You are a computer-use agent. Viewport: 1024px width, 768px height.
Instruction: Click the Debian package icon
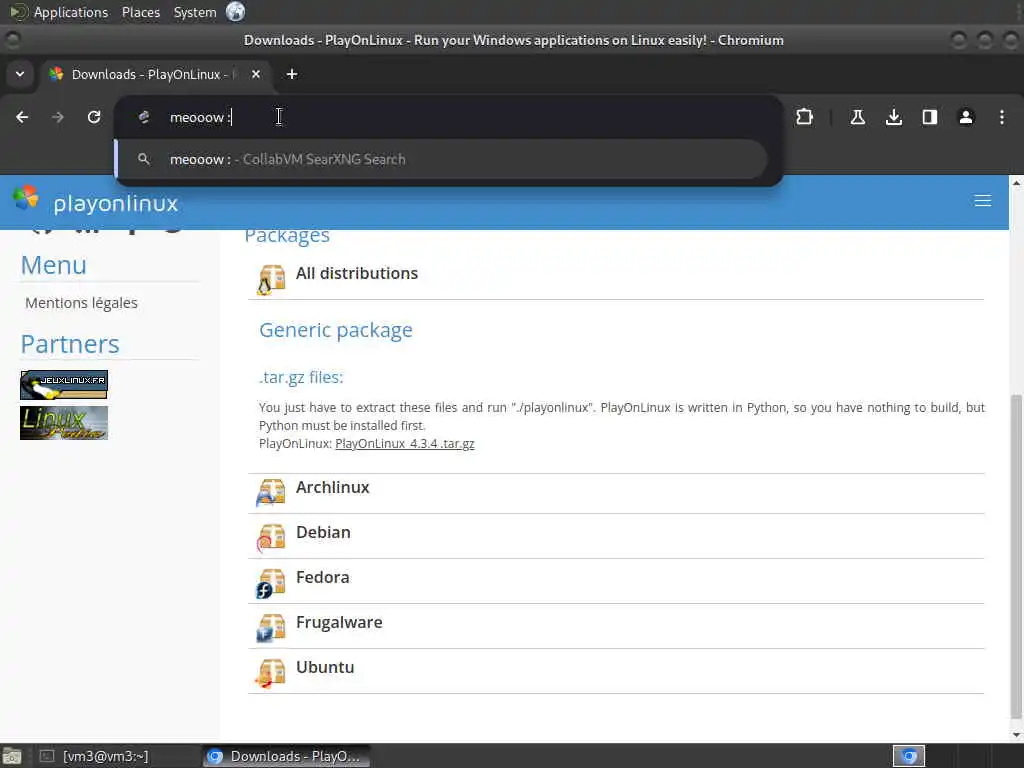(x=271, y=538)
